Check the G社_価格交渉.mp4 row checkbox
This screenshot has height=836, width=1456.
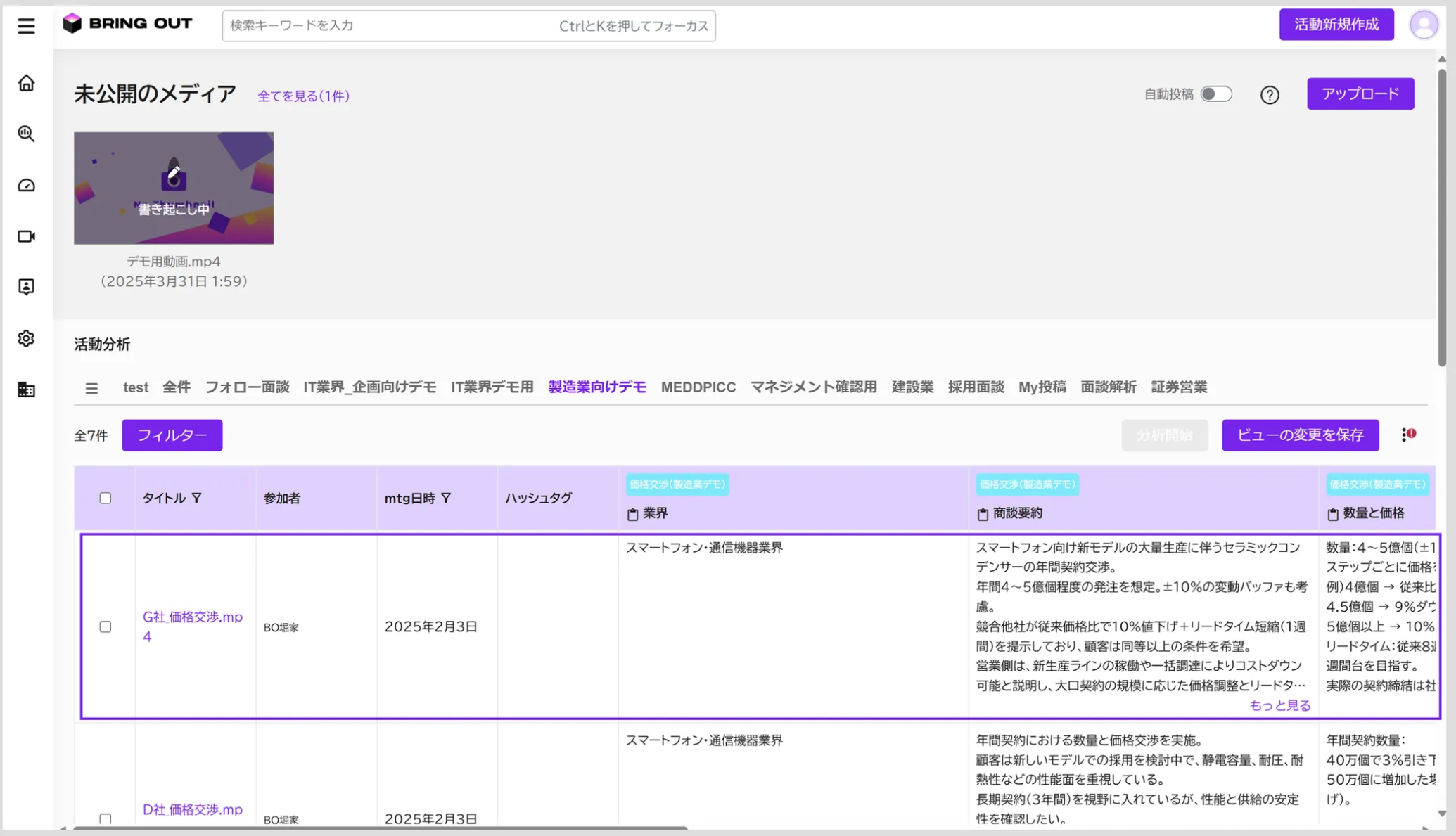(106, 626)
